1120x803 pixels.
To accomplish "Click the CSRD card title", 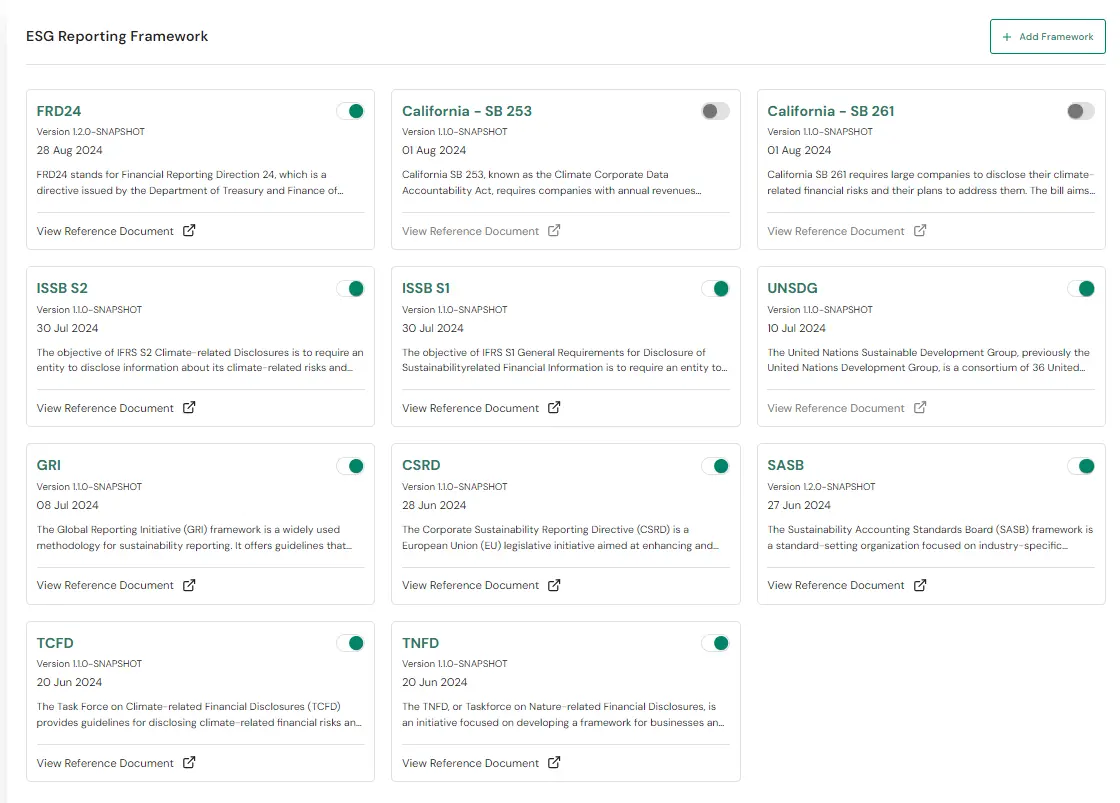I will click(x=421, y=465).
